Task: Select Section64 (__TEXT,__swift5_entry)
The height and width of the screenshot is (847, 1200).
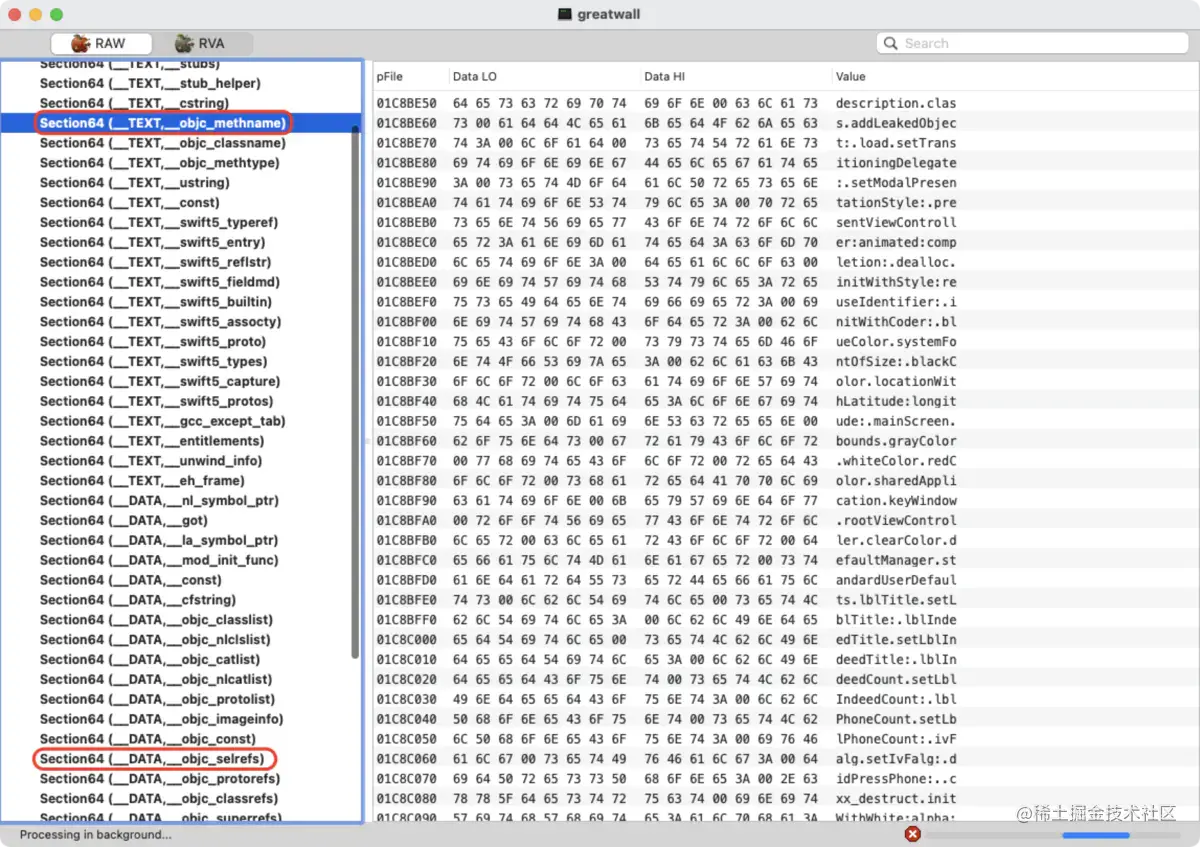Action: [x=152, y=243]
